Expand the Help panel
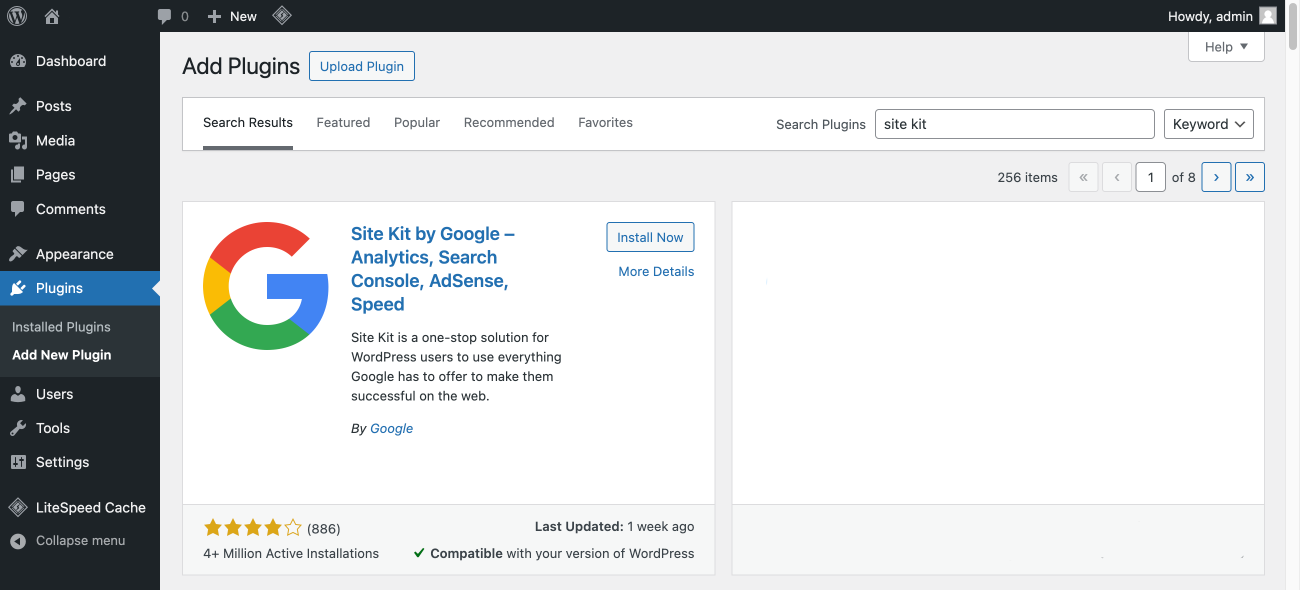The height and width of the screenshot is (590, 1300). 1226,46
